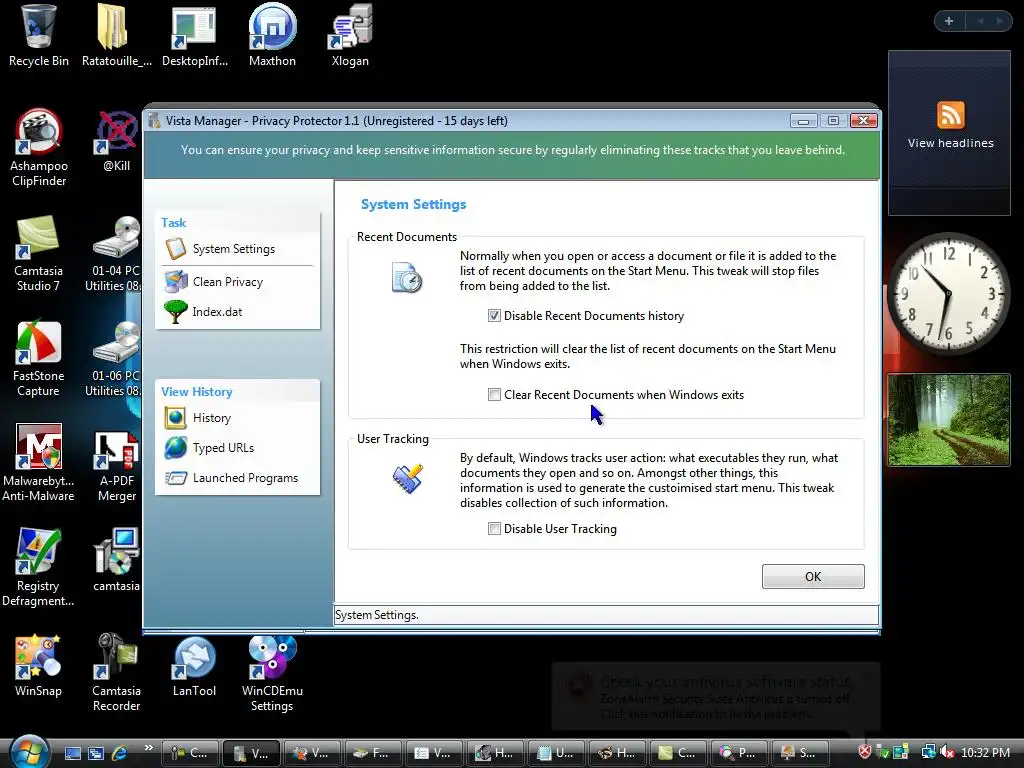Select LanTool desktop icon
This screenshot has width=1024, height=768.
pos(195,666)
